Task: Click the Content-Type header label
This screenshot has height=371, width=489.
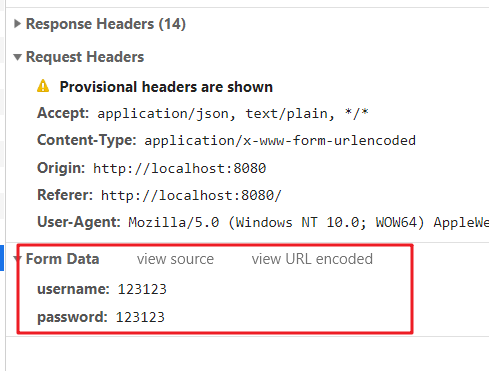Action: [x=87, y=140]
